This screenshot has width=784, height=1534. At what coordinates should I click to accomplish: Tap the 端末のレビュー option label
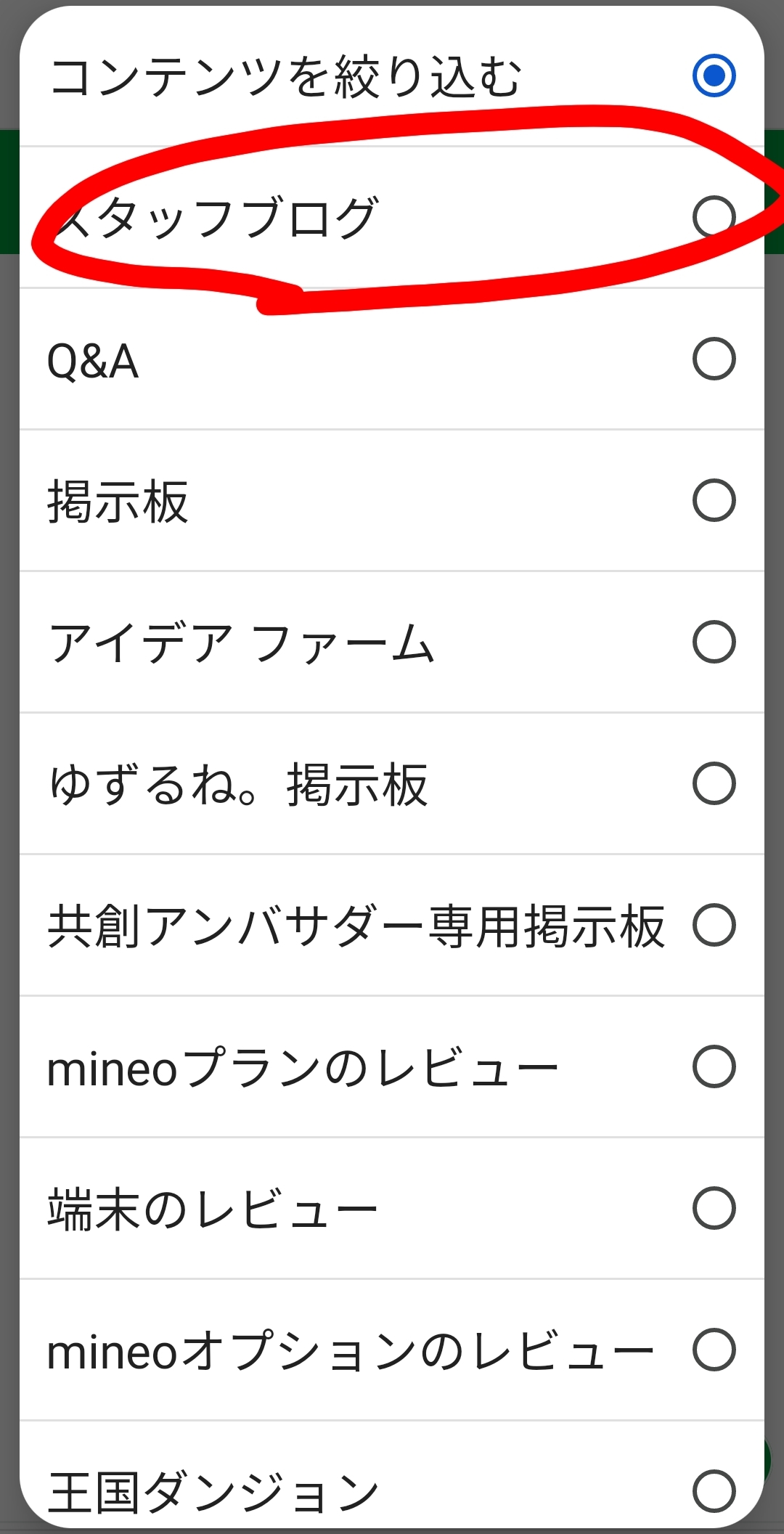click(212, 1209)
